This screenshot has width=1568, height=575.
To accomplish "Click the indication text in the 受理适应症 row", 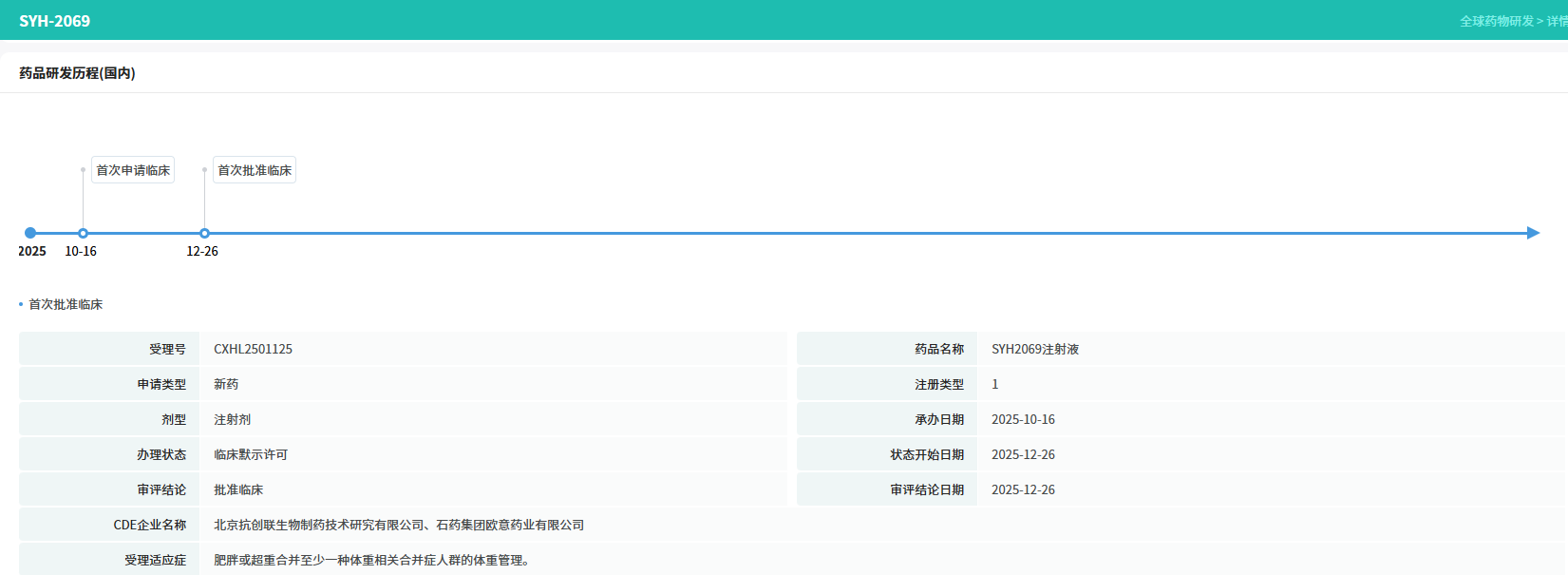I will click(371, 561).
